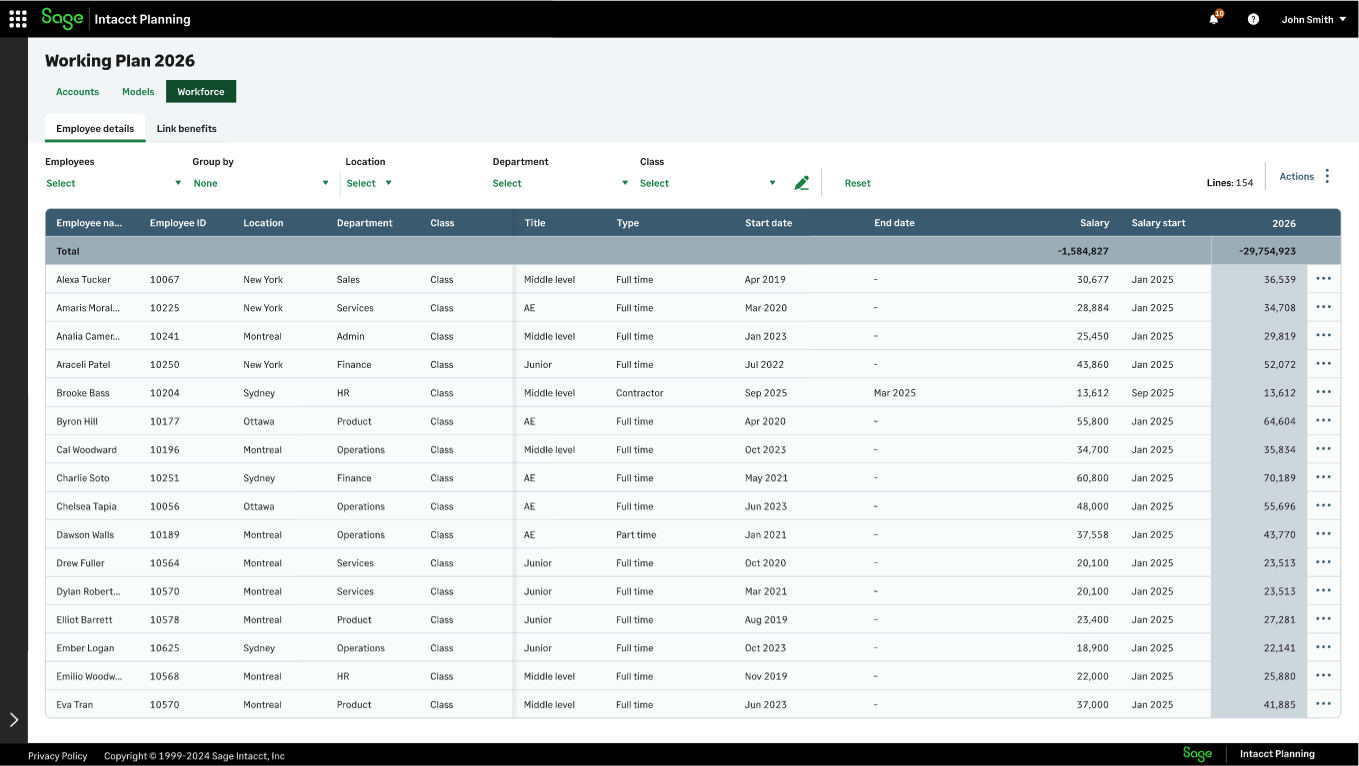Open row options for Dylan Robert...
The image size is (1359, 766).
(x=1324, y=591)
